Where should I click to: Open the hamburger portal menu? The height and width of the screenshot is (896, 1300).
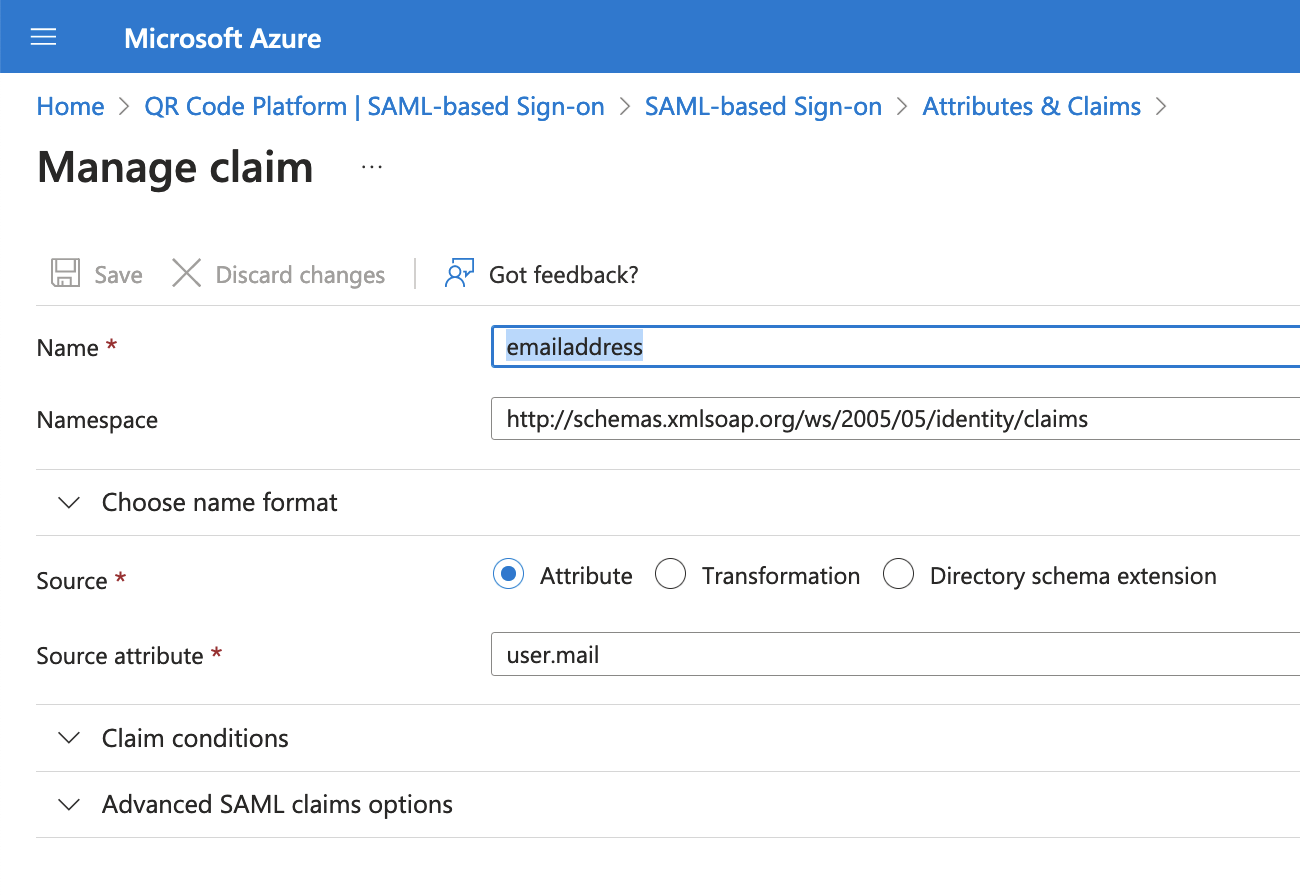44,38
